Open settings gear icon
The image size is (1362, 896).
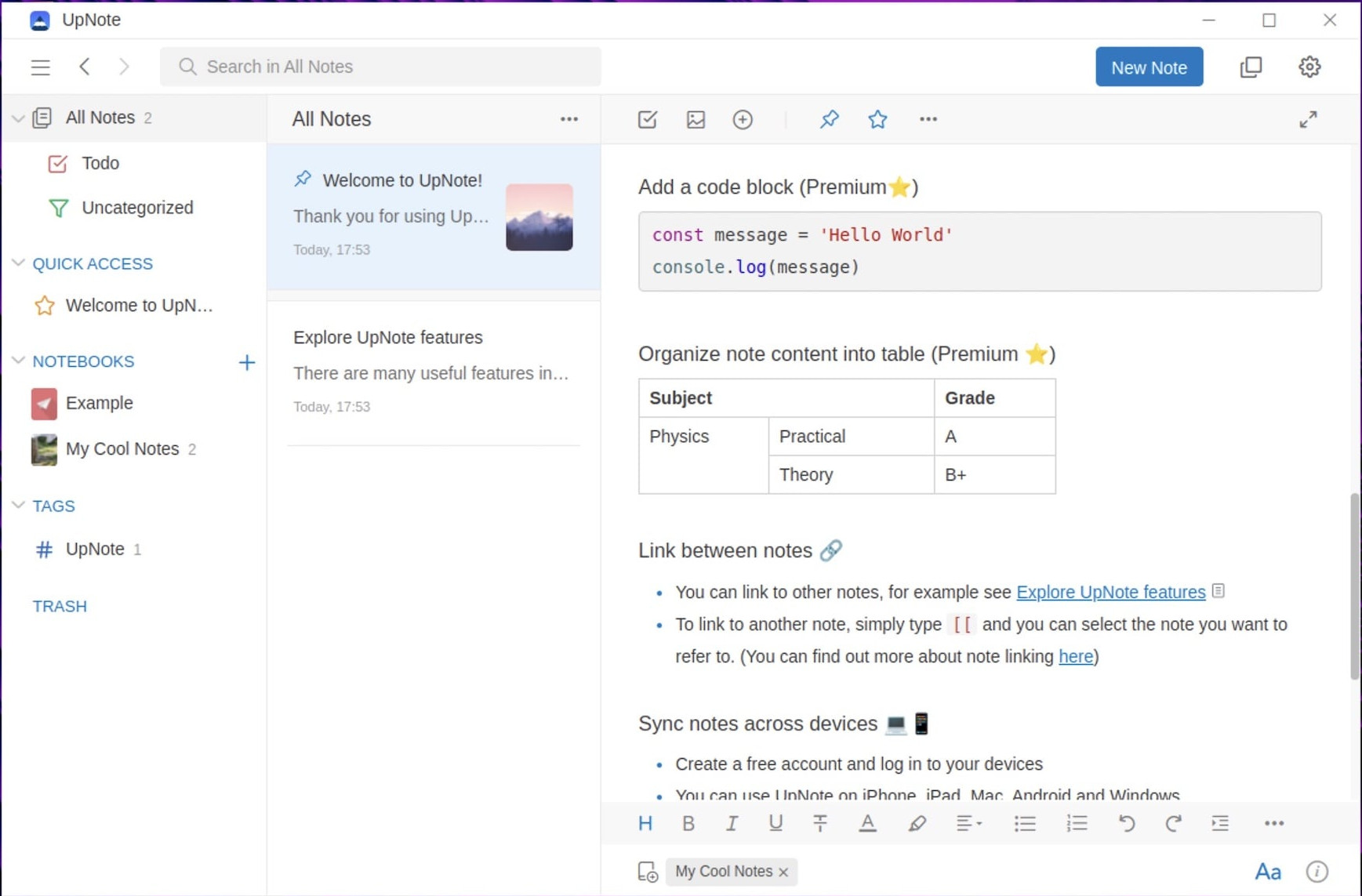pos(1309,67)
